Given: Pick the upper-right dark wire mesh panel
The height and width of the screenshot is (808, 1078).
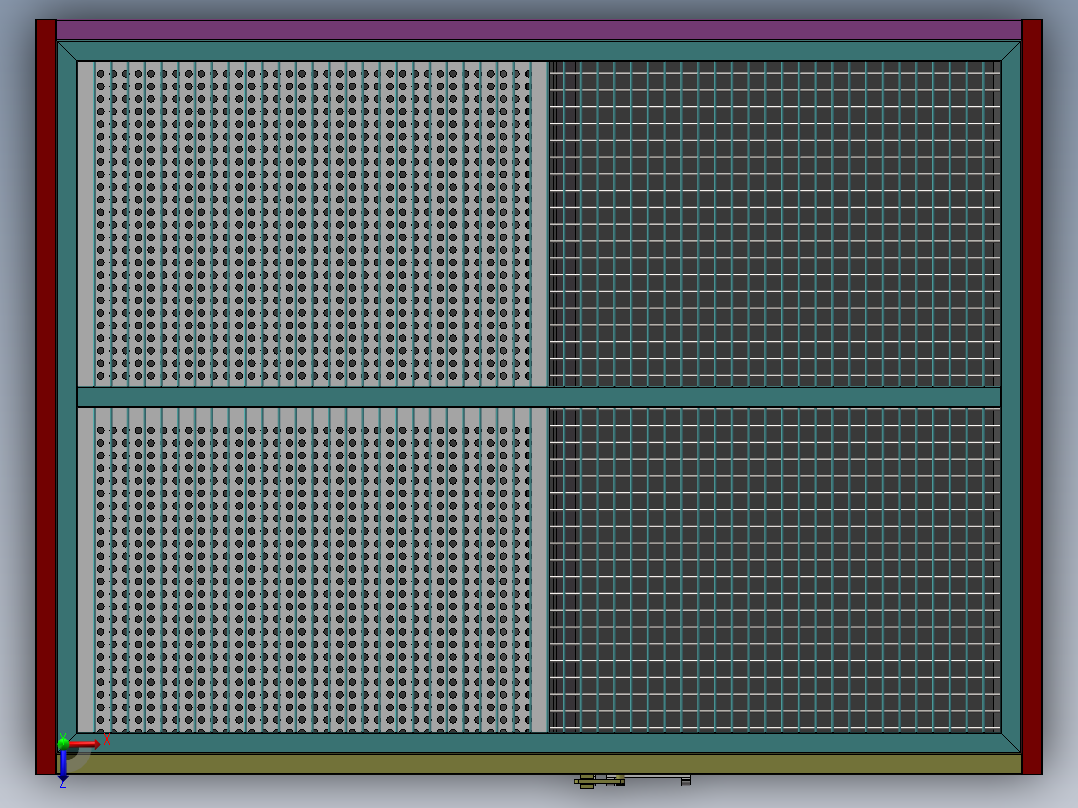Looking at the screenshot, I should pos(775,223).
